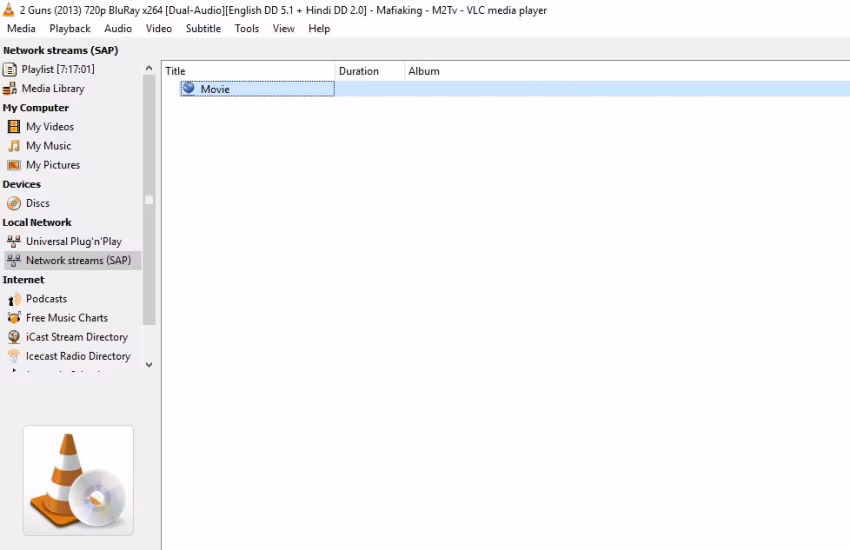Select Podcasts label under Internet
The width and height of the screenshot is (850, 550).
pos(47,299)
